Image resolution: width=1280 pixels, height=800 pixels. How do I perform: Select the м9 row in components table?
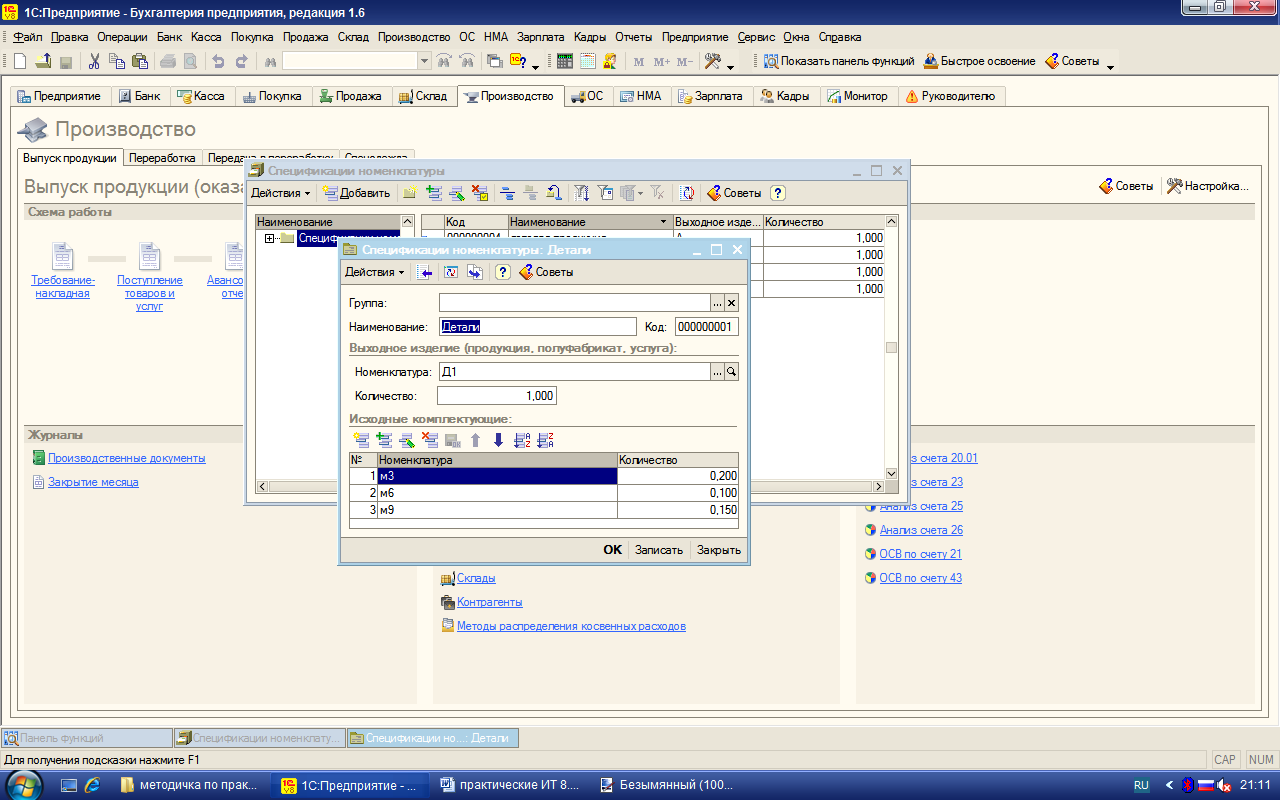coord(544,510)
